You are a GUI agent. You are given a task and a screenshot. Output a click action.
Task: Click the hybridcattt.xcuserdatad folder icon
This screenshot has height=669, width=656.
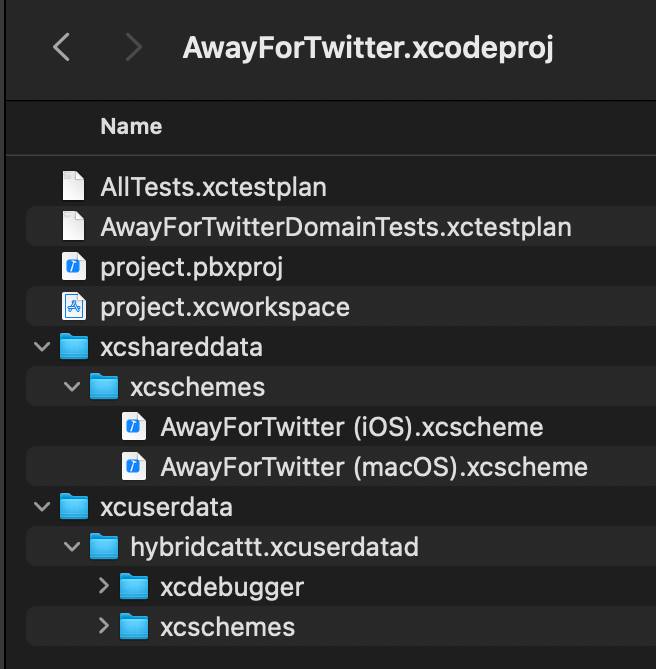coord(104,547)
